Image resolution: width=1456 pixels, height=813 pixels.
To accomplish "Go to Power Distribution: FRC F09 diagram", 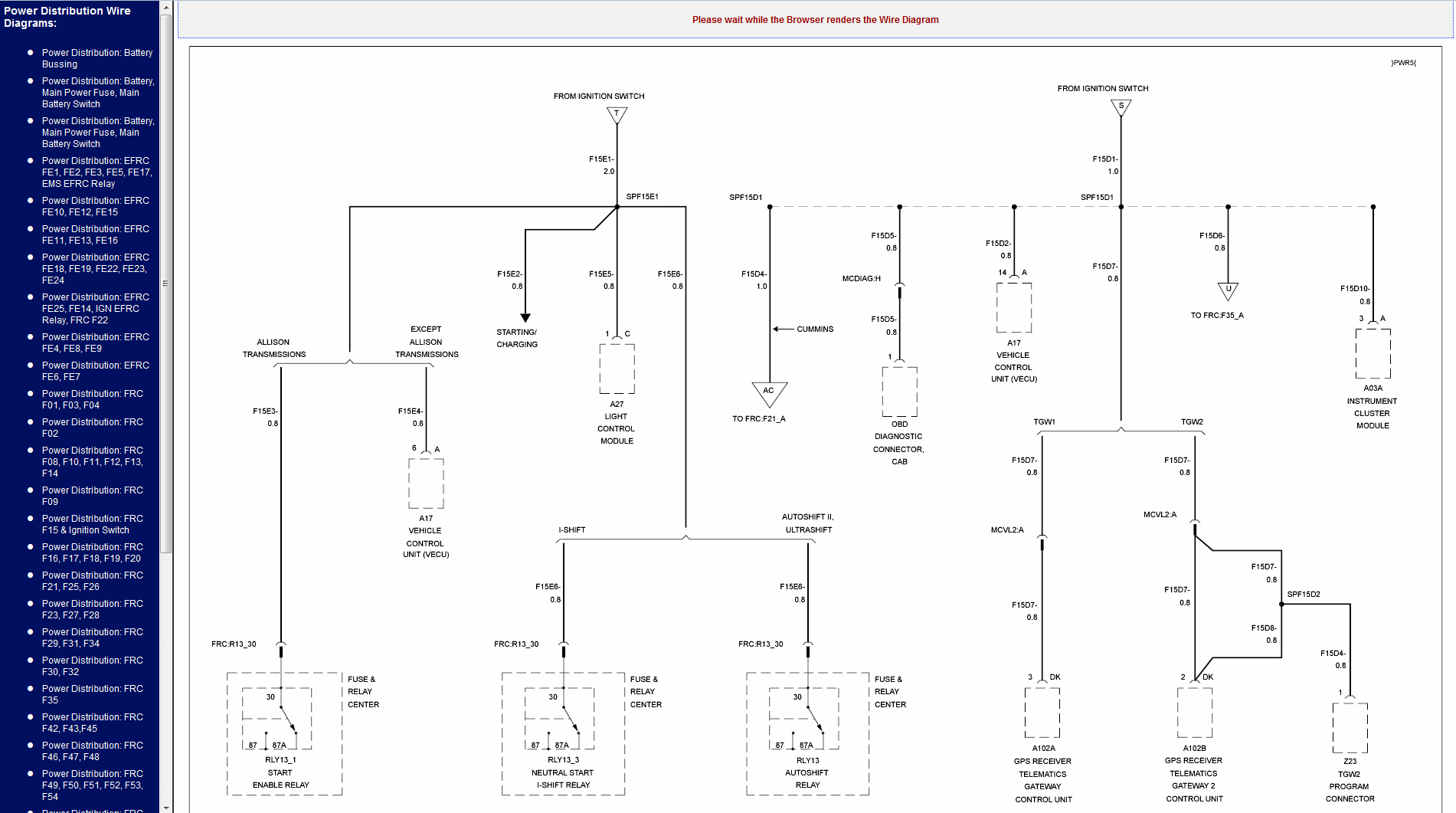I will coord(93,496).
